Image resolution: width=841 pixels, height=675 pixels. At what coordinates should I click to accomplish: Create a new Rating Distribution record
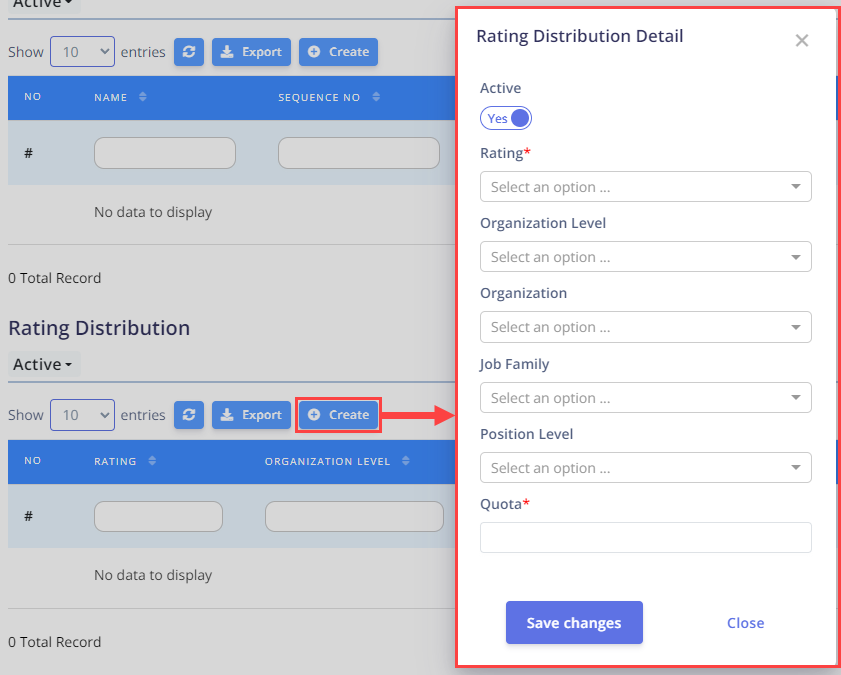coord(338,415)
